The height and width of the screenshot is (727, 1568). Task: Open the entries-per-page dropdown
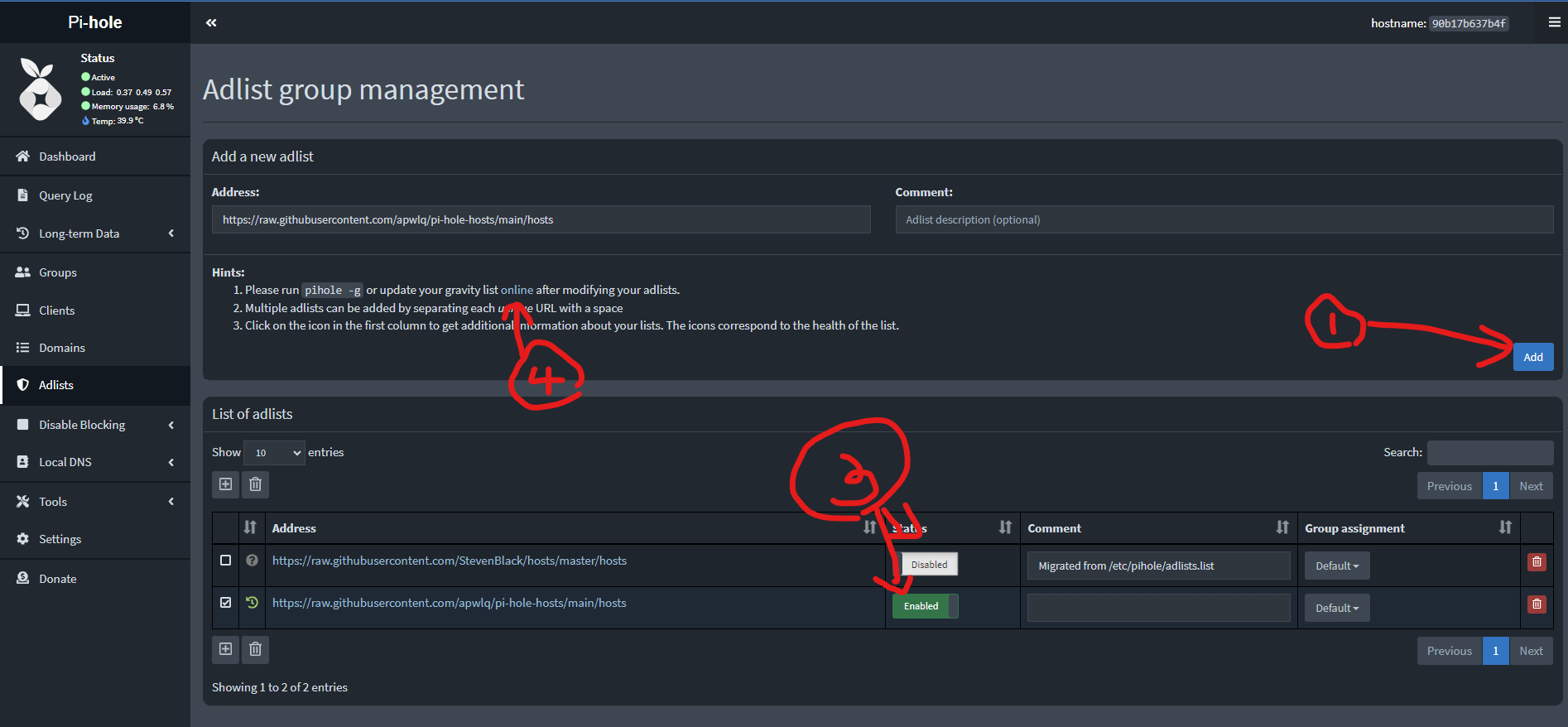[275, 453]
